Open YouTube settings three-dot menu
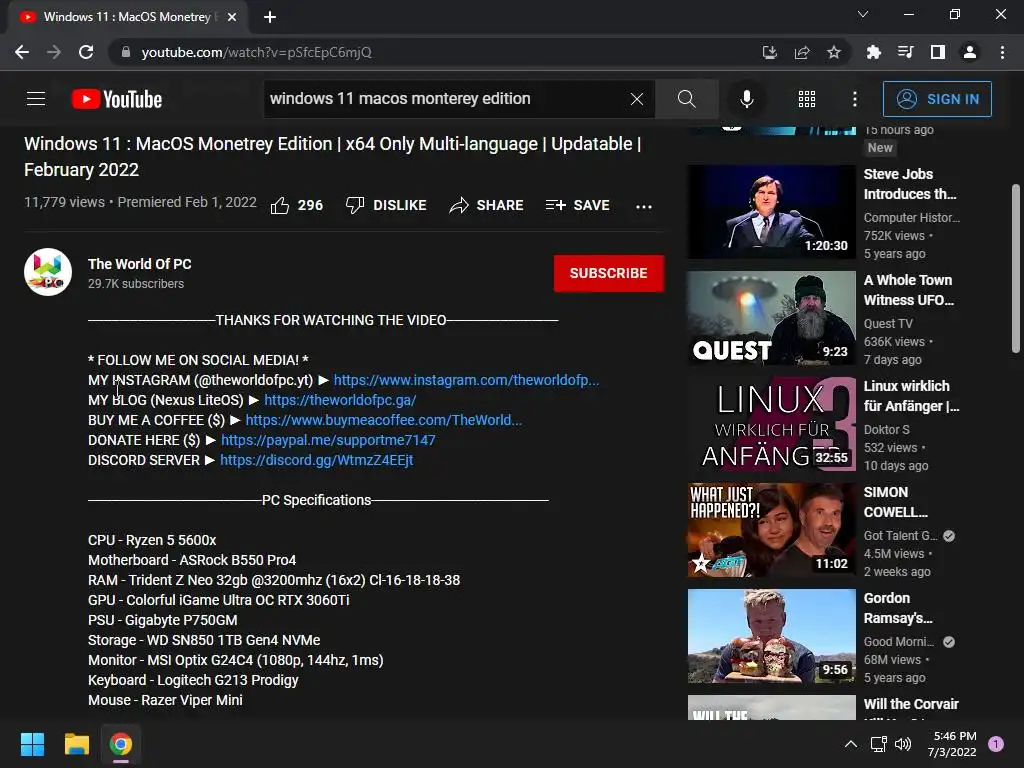Viewport: 1024px width, 768px height. 854,99
